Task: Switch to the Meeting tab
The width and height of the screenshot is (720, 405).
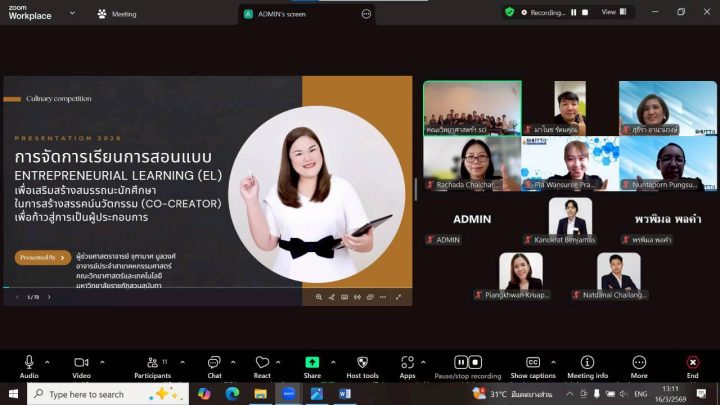Action: [x=116, y=14]
